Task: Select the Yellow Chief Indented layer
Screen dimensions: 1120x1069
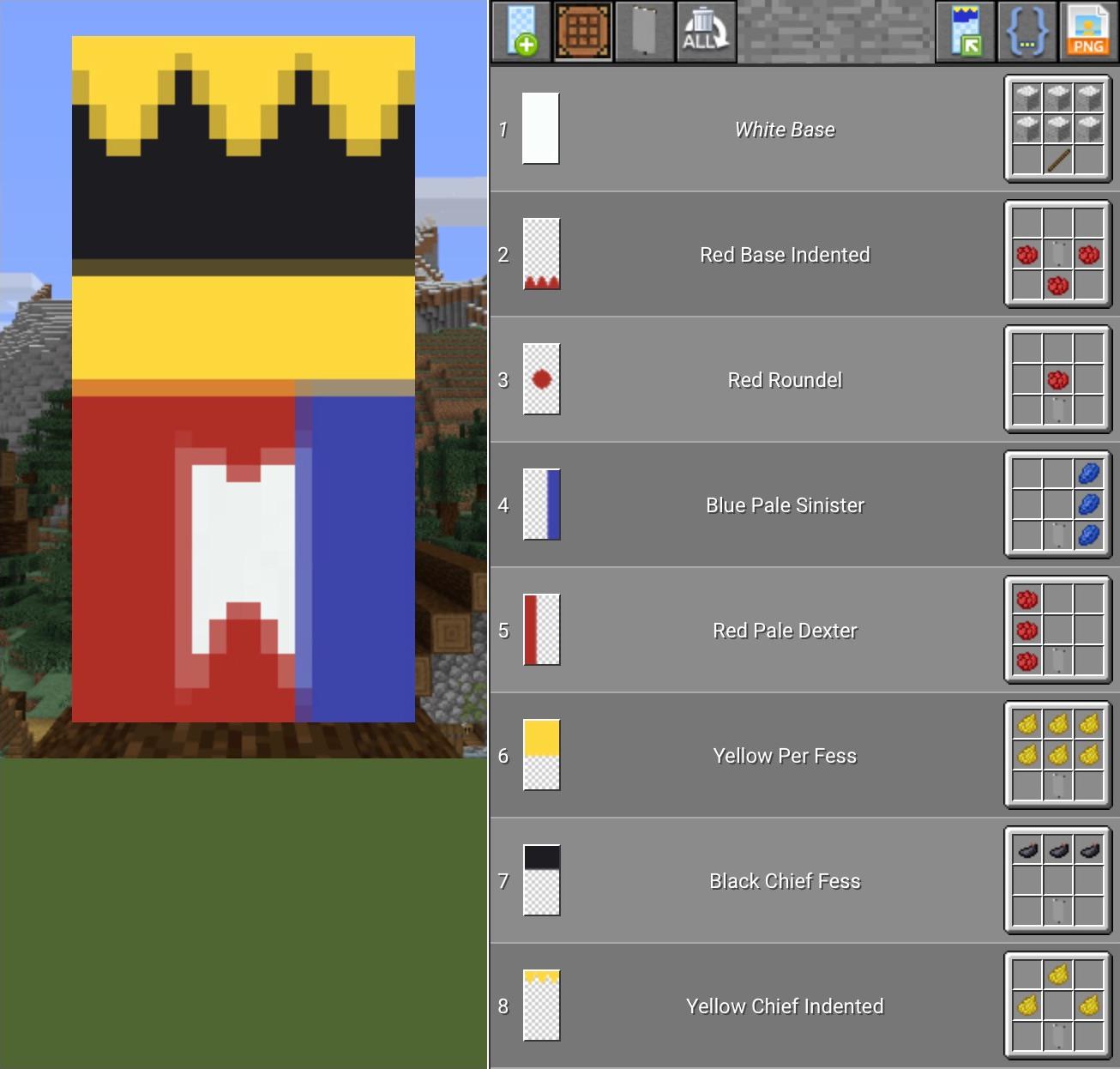Action: (784, 1006)
